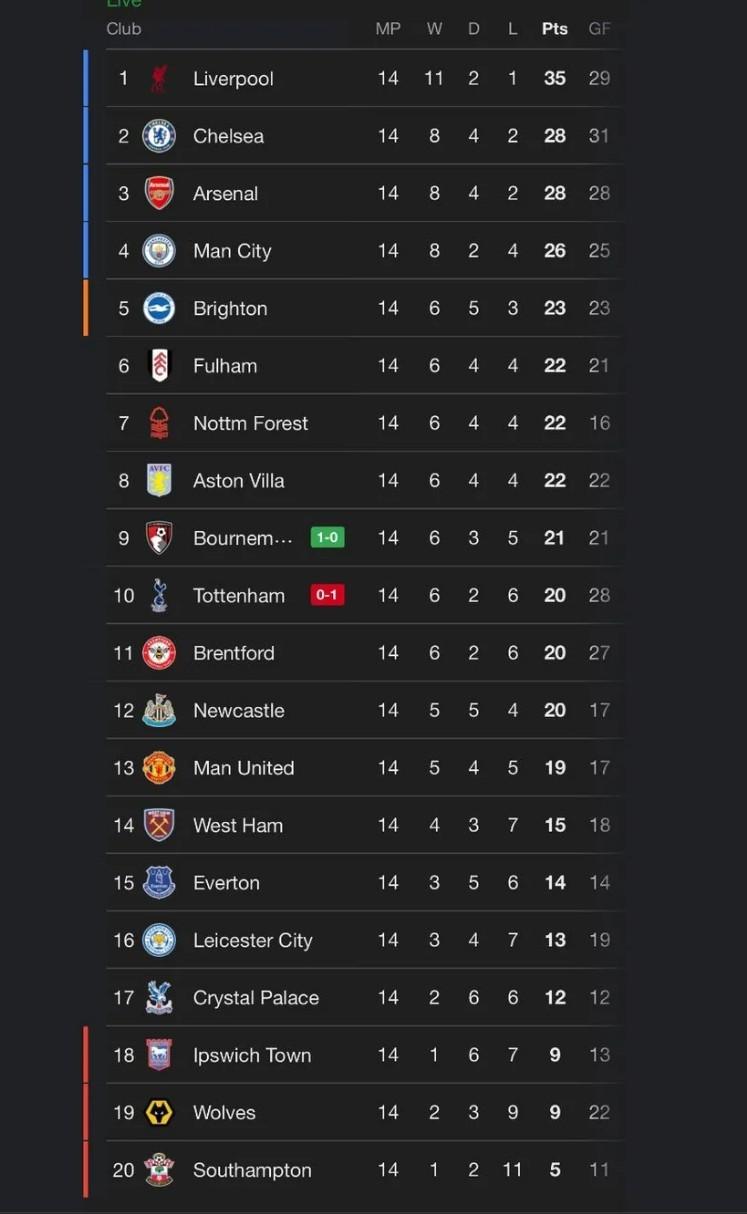Click the Liverpool club crest

pos(159,78)
